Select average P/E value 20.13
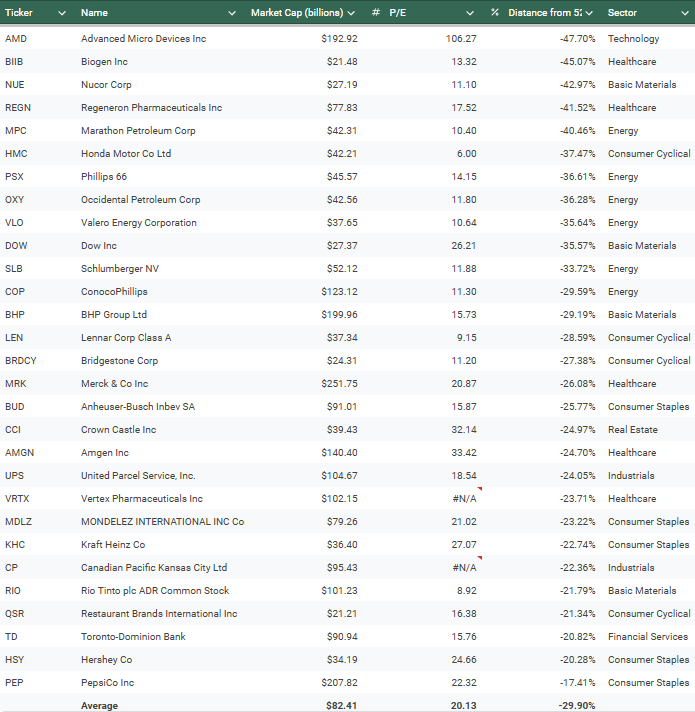 pyautogui.click(x=464, y=706)
